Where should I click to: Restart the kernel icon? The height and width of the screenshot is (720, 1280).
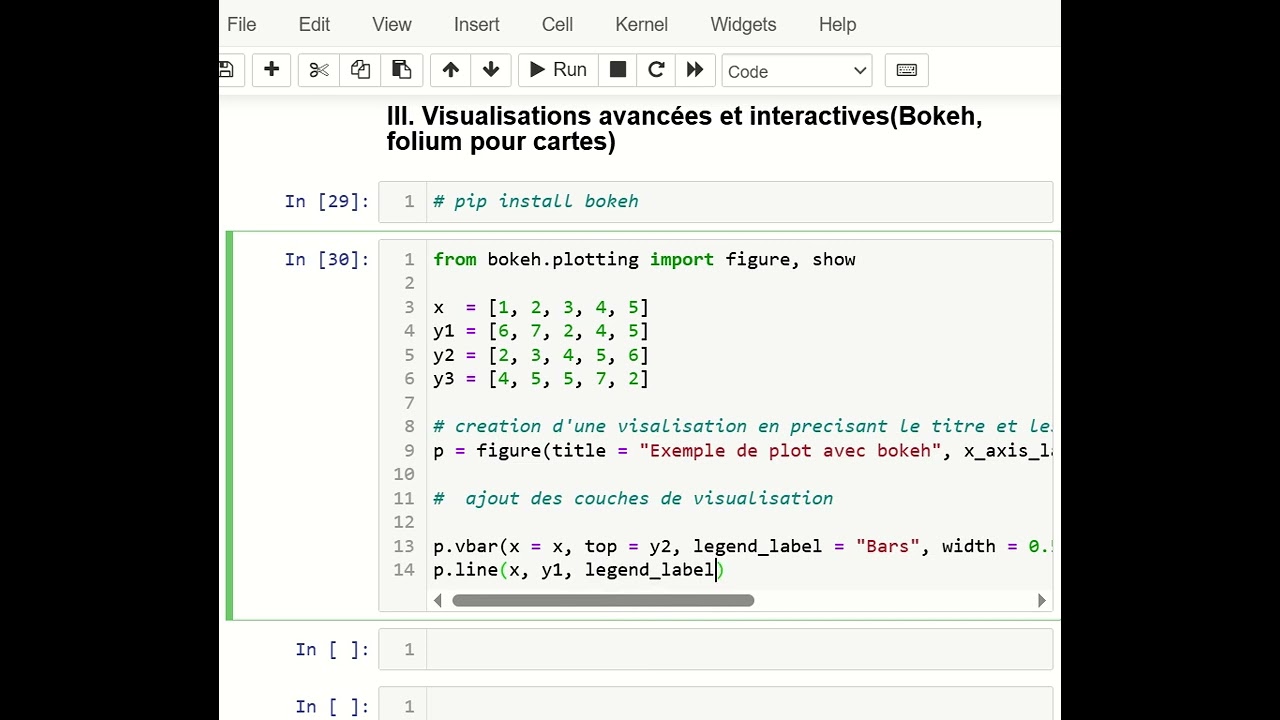pos(656,70)
